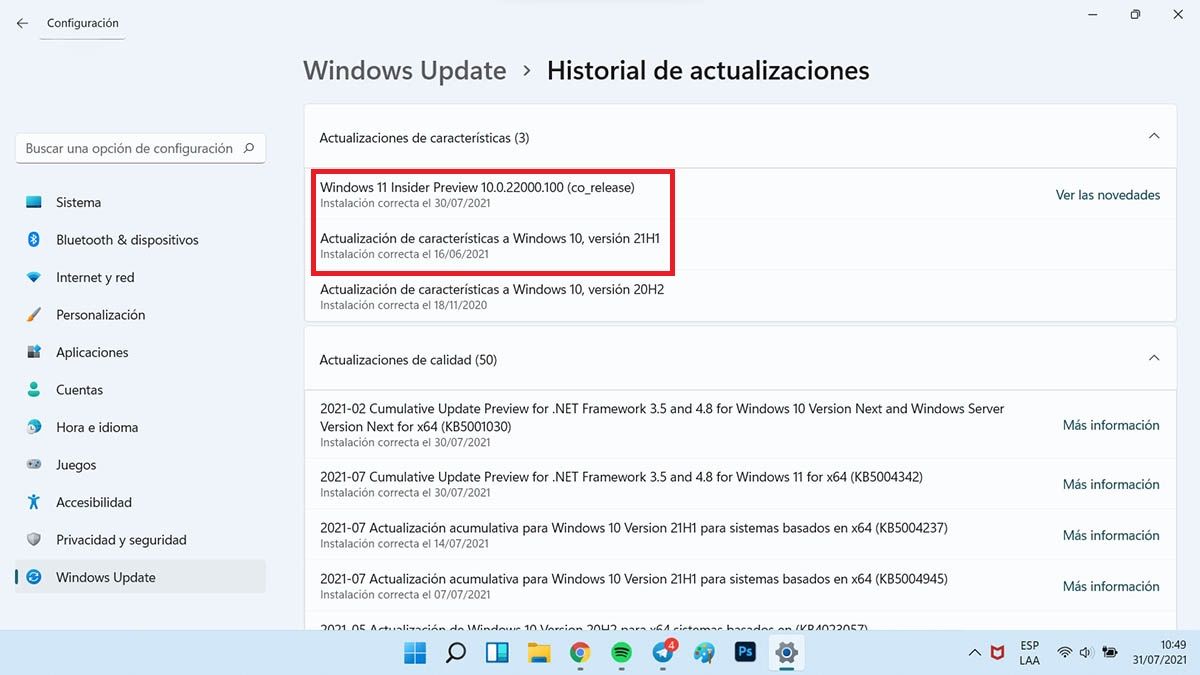The height and width of the screenshot is (675, 1200).
Task: Open the Windows Start menu
Action: point(414,653)
